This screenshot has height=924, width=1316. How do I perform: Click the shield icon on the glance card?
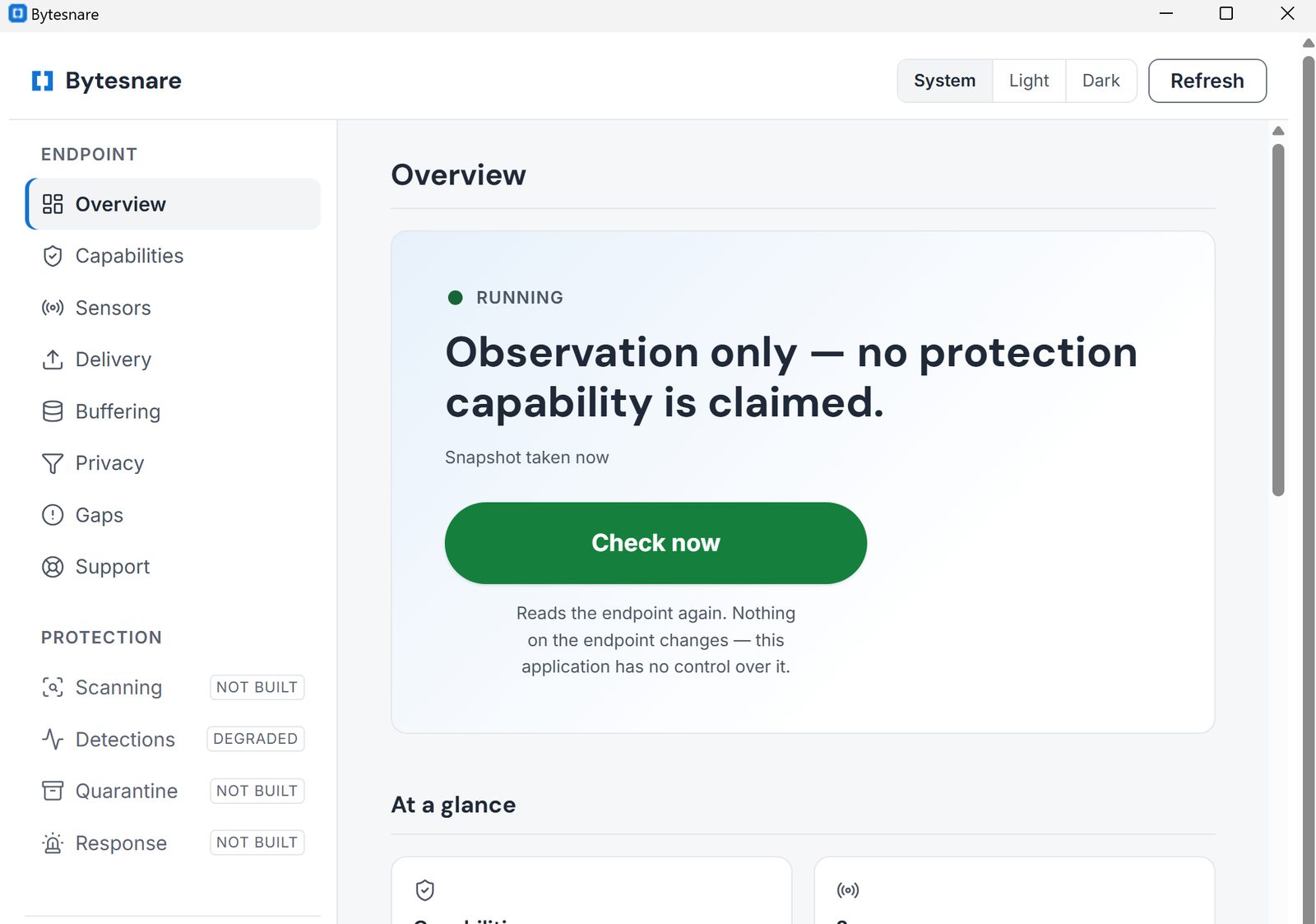[x=425, y=890]
